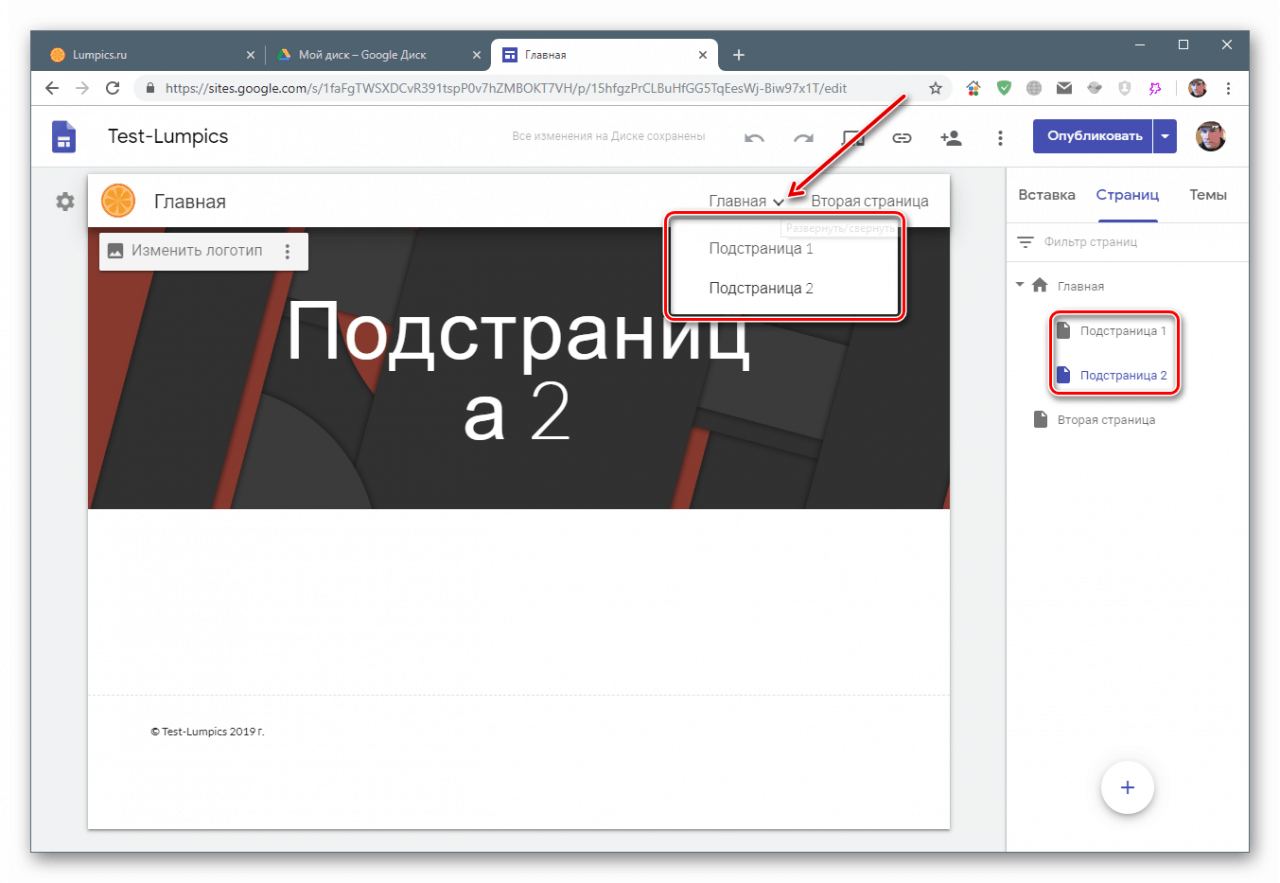Image resolution: width=1280 pixels, height=883 pixels.
Task: Click the mail extension icon
Action: pyautogui.click(x=1064, y=88)
